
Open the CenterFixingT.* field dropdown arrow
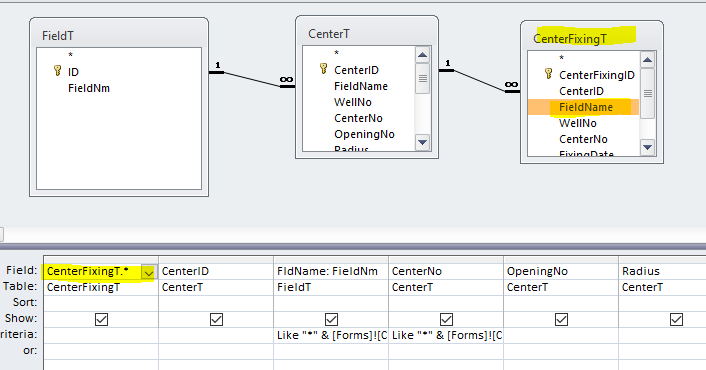(148, 272)
